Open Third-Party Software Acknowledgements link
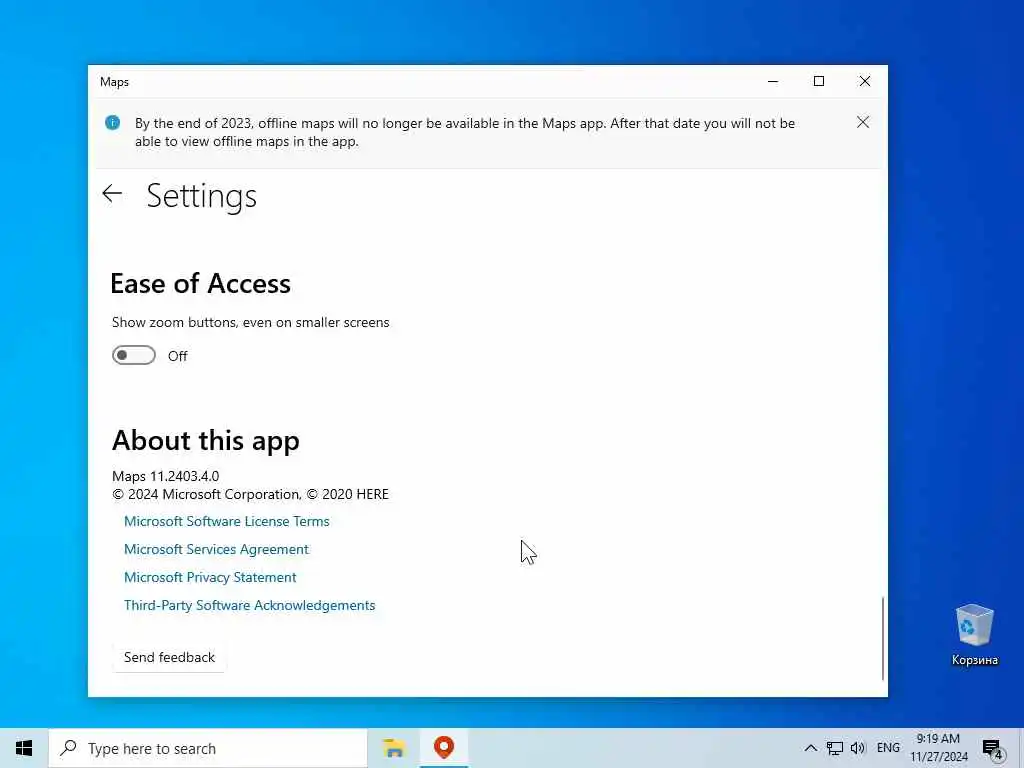The width and height of the screenshot is (1024, 768). click(x=249, y=605)
